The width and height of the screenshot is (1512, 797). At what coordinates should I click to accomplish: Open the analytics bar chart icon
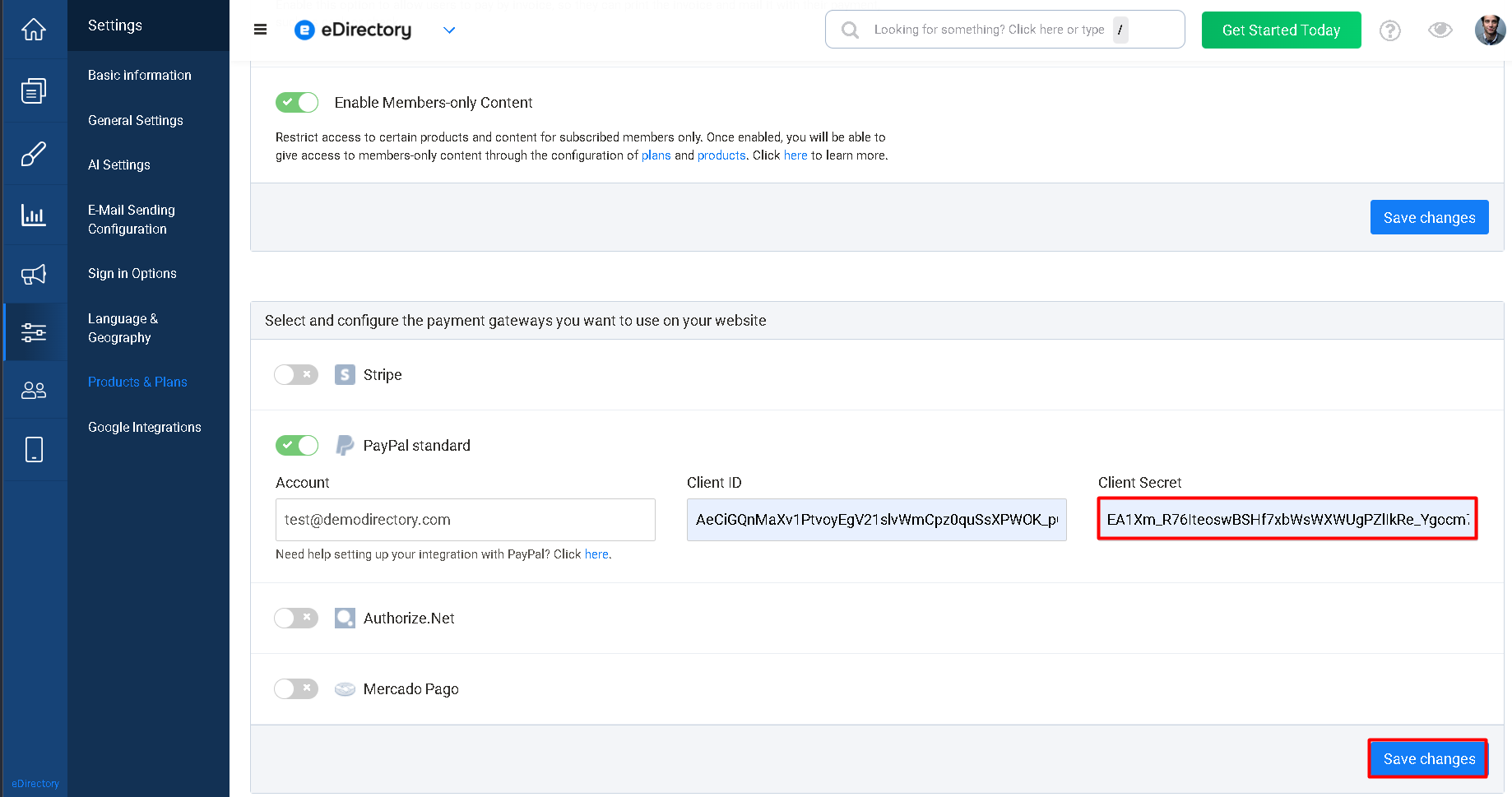coord(34,215)
